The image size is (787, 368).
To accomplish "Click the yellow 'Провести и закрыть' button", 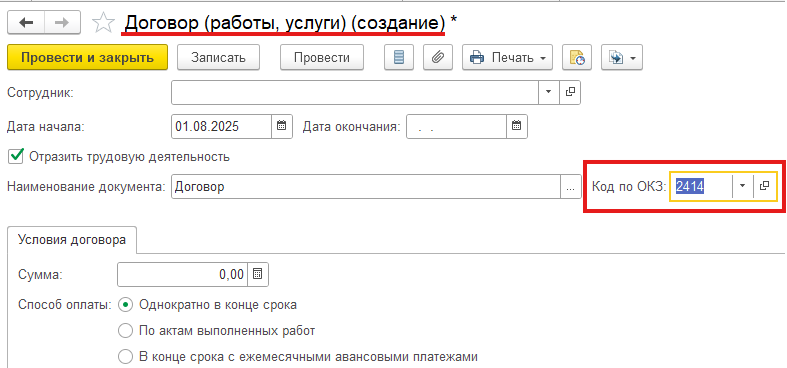I will (x=87, y=57).
